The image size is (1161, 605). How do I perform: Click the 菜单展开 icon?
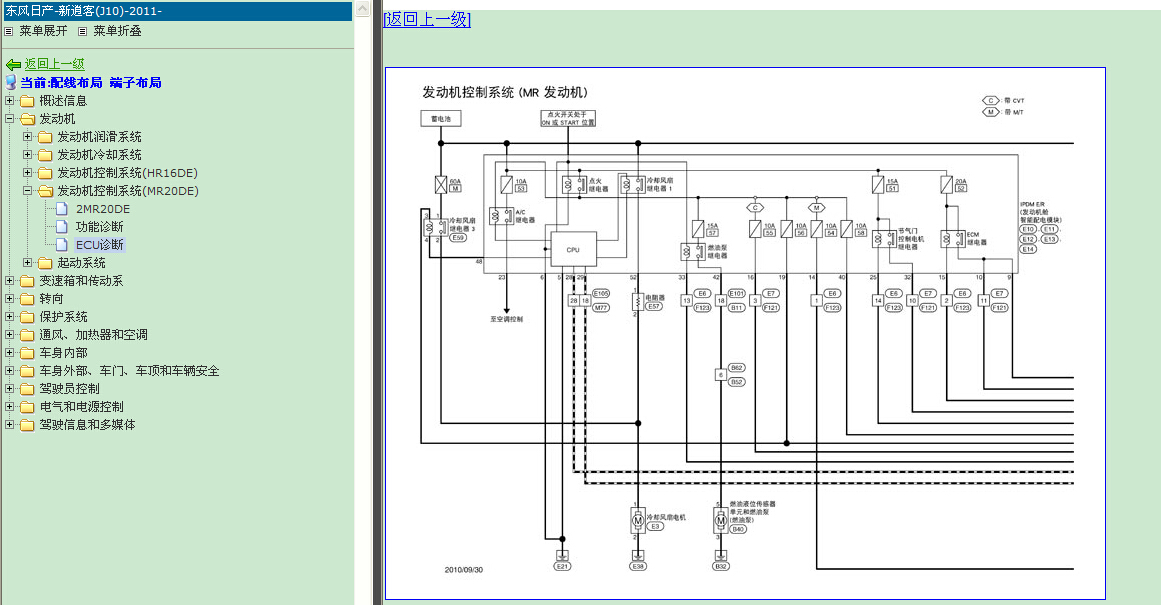[x=9, y=31]
